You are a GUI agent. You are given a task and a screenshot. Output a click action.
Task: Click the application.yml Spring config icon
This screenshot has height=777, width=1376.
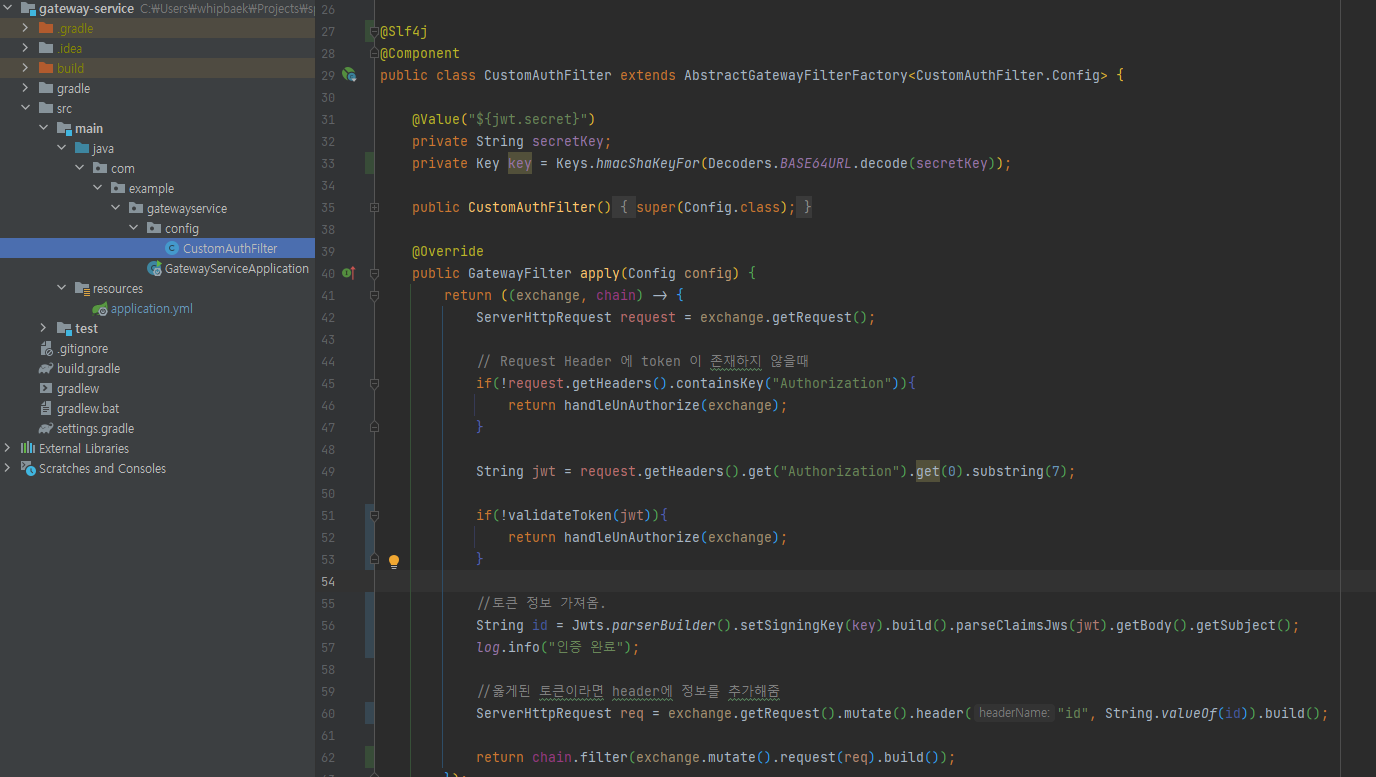pos(100,308)
